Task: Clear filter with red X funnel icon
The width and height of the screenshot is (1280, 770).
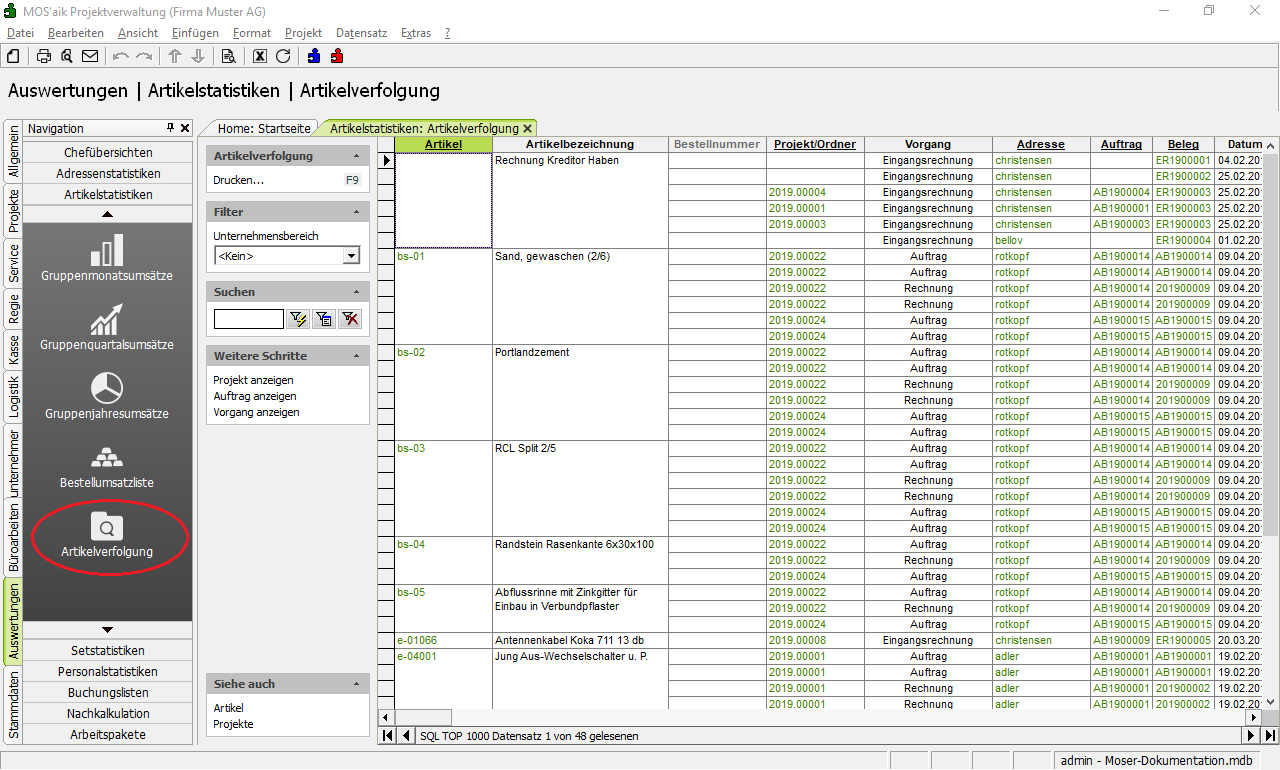Action: pos(349,319)
